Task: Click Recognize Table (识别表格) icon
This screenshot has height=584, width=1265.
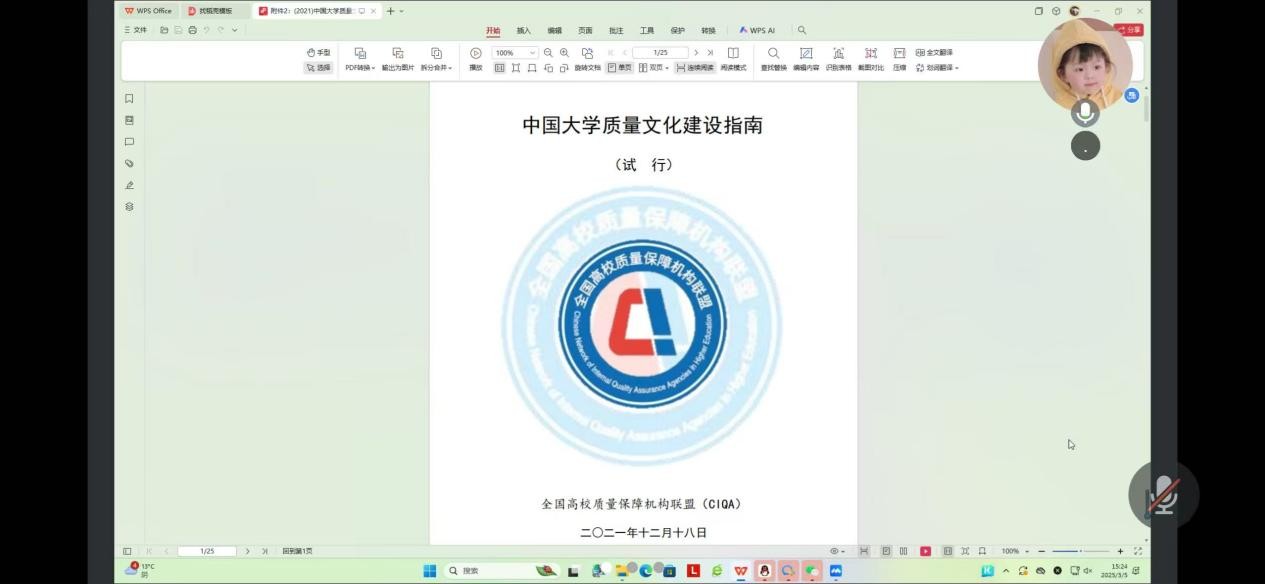Action: (838, 54)
